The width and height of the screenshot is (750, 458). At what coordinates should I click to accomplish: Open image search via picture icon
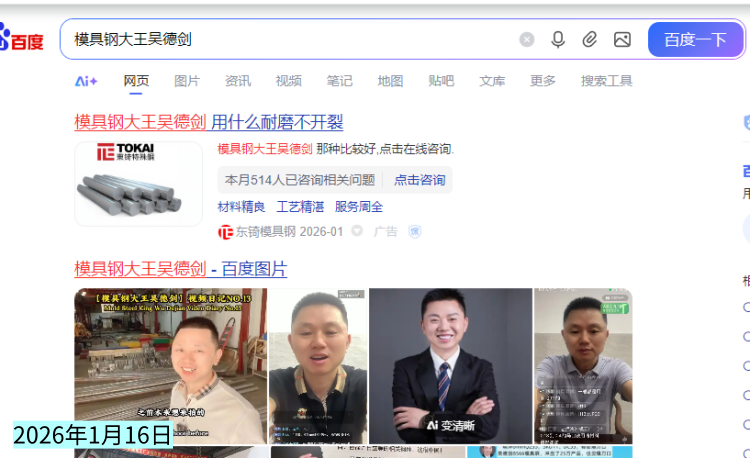coord(622,40)
